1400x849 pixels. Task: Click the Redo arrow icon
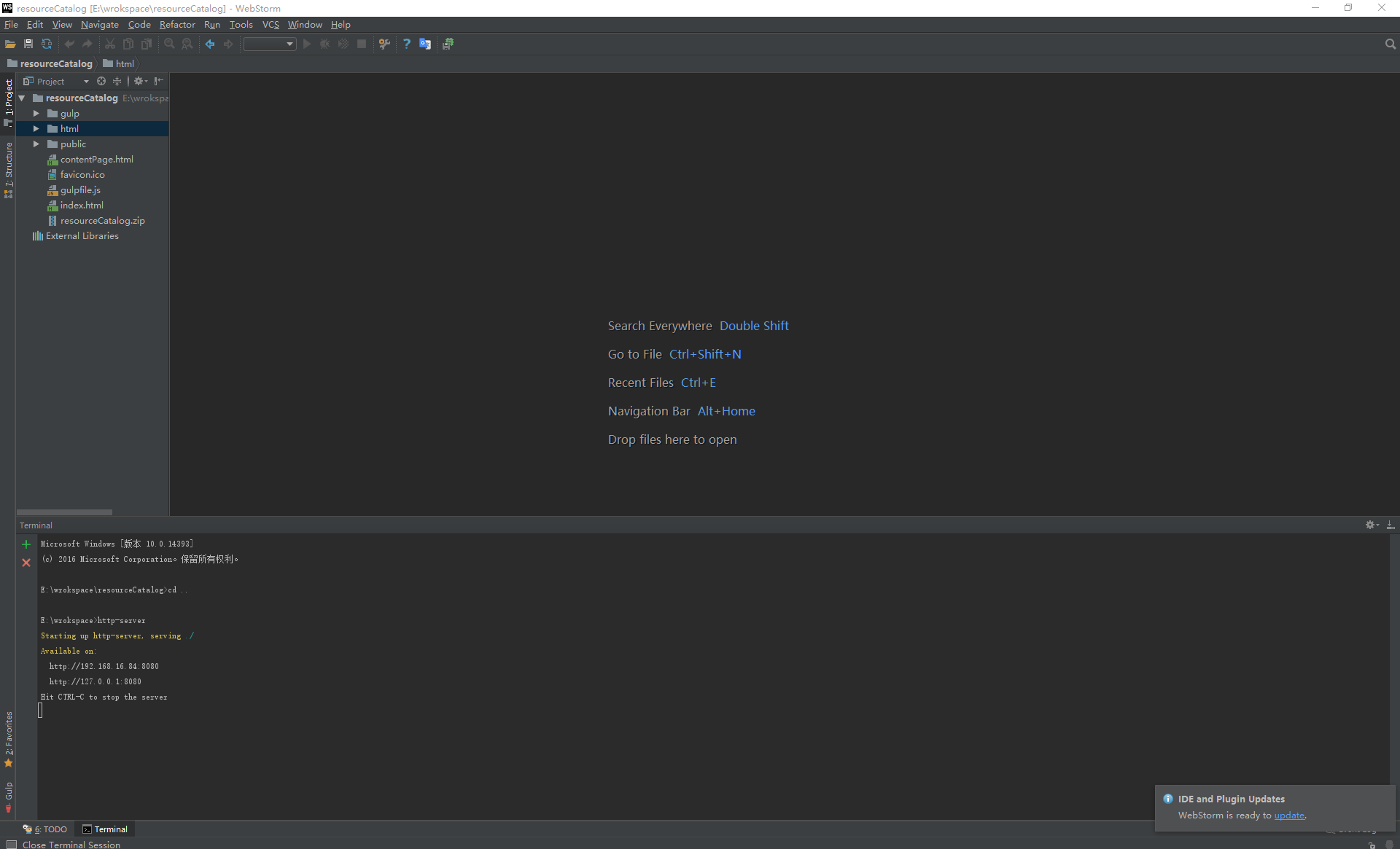(87, 44)
